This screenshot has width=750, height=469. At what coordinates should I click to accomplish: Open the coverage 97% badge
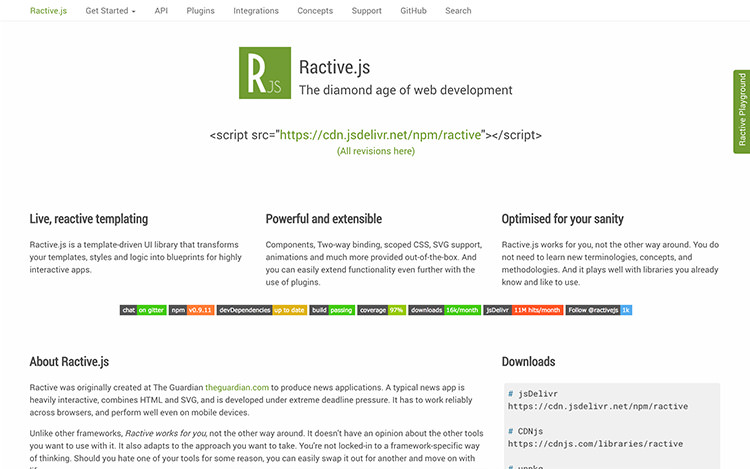pyautogui.click(x=382, y=310)
